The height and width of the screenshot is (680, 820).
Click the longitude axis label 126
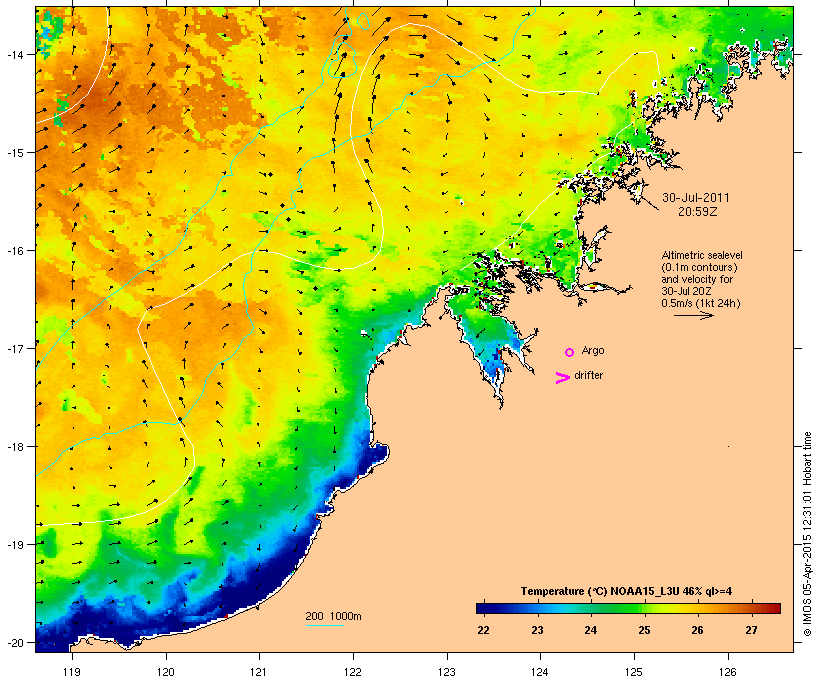click(x=727, y=672)
